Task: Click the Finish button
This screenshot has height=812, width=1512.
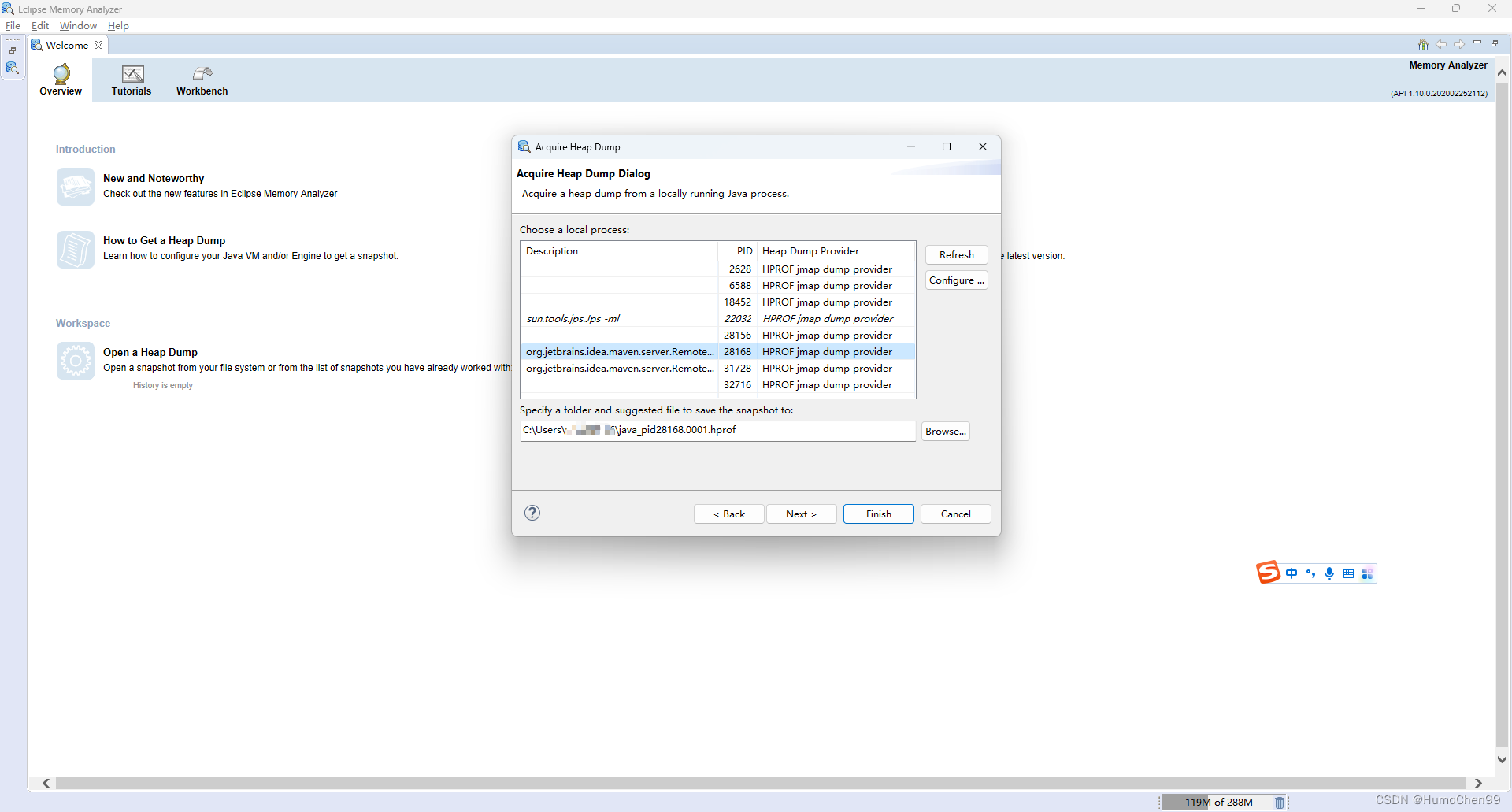Action: [878, 514]
